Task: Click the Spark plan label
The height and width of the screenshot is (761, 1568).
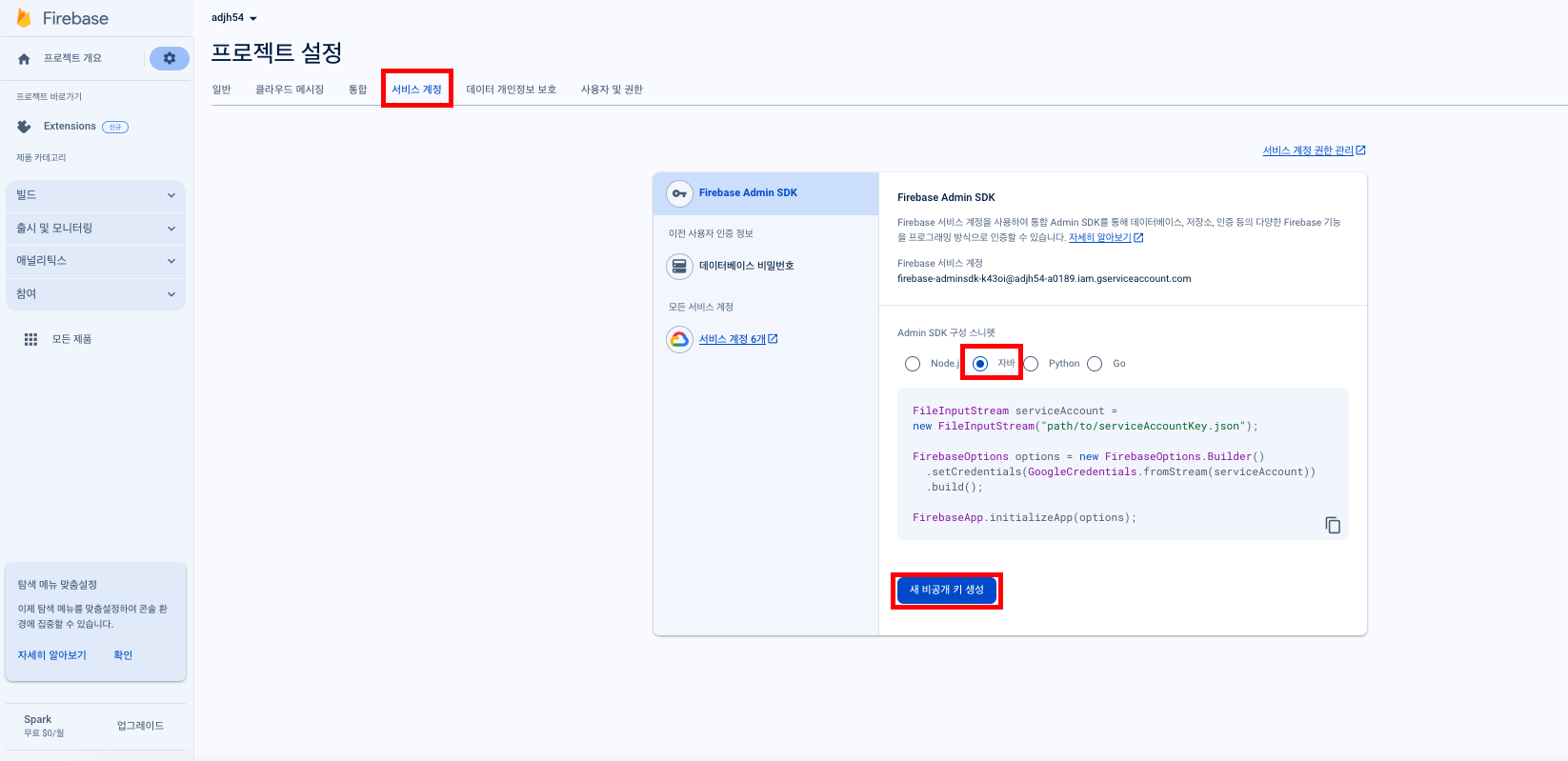Action: [x=38, y=720]
